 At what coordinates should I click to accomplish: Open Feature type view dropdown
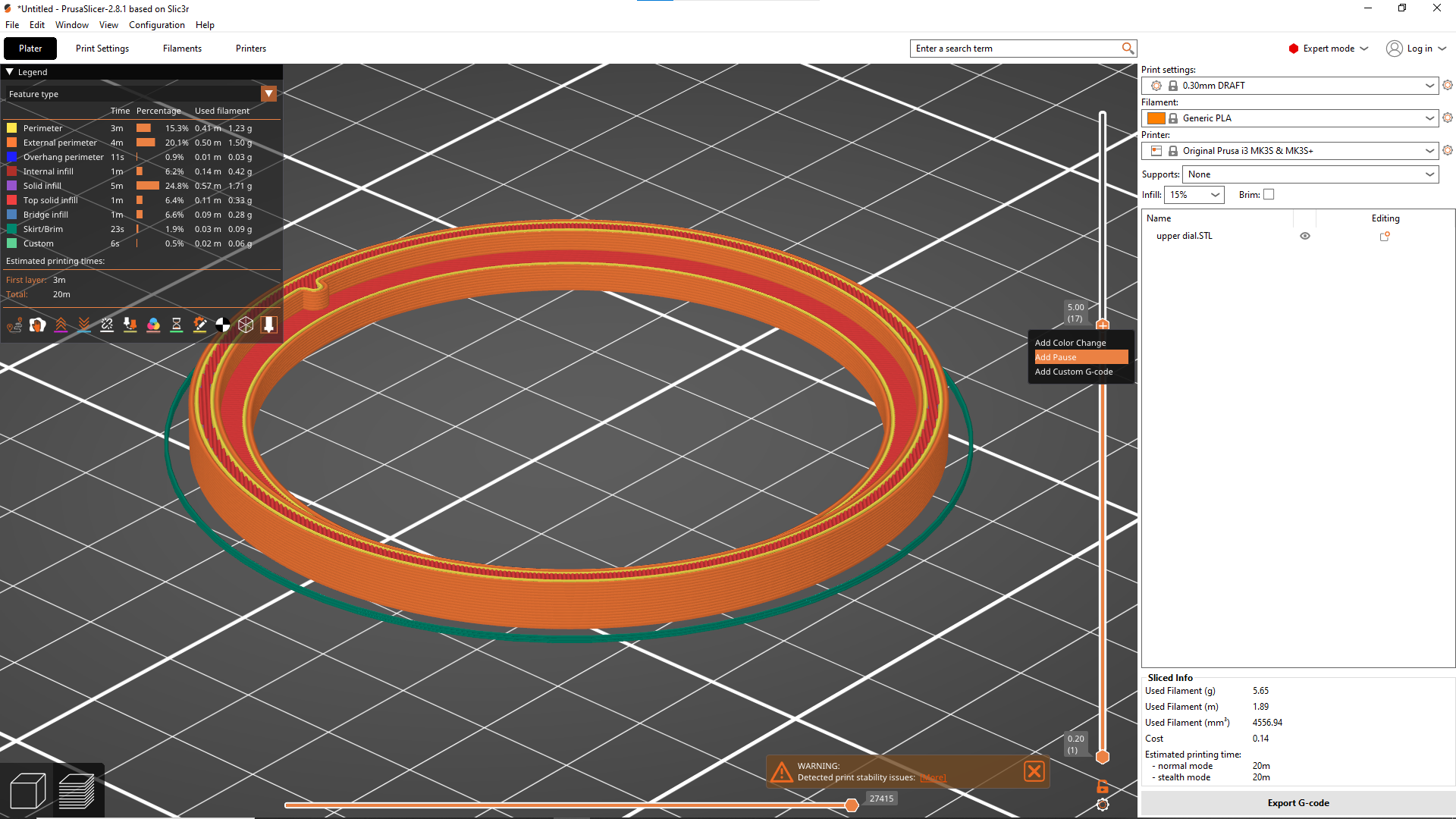268,94
